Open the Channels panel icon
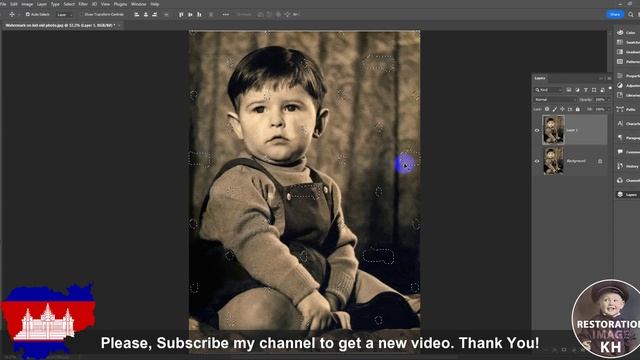This screenshot has height=360, width=640. coord(620,180)
